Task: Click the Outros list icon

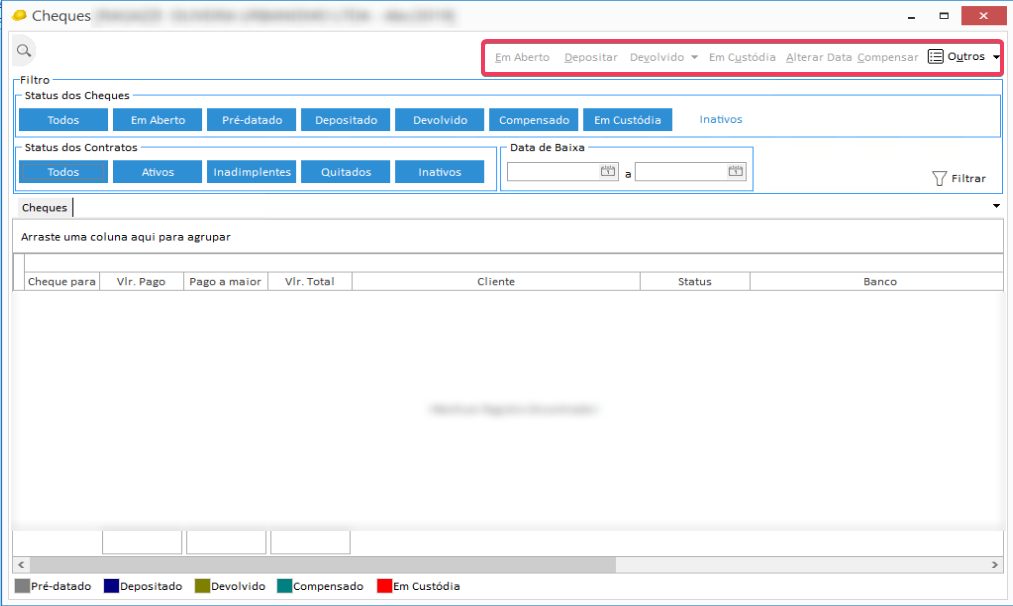Action: click(935, 57)
